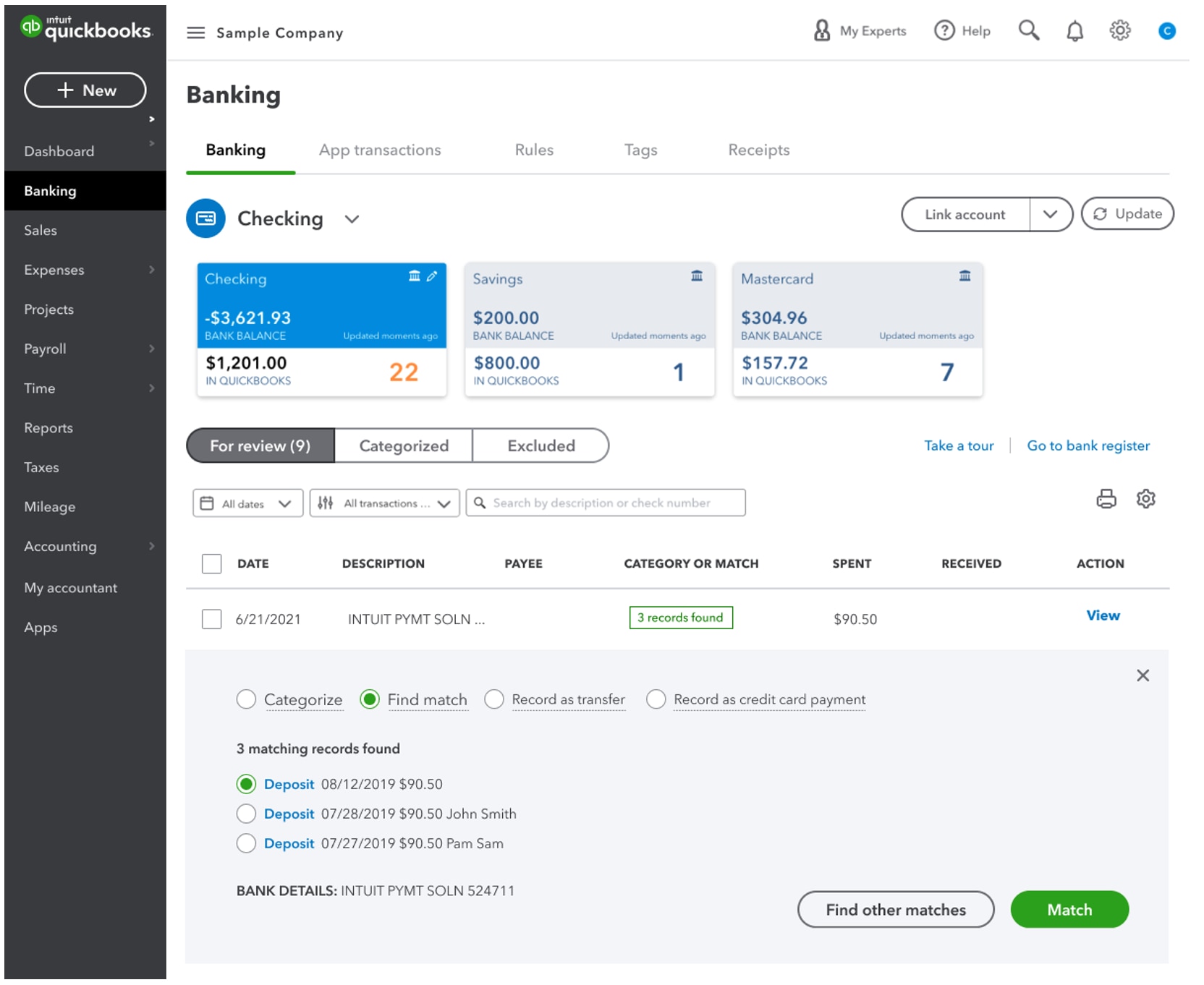Toggle the hamburger navigation menu
The image size is (1204, 985).
pyautogui.click(x=195, y=33)
